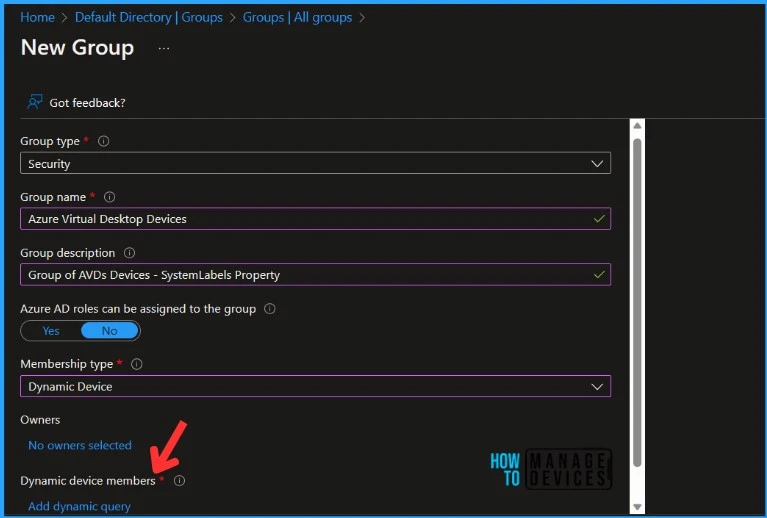The height and width of the screenshot is (518, 767).
Task: Click the Group name label text
Action: [x=53, y=197]
